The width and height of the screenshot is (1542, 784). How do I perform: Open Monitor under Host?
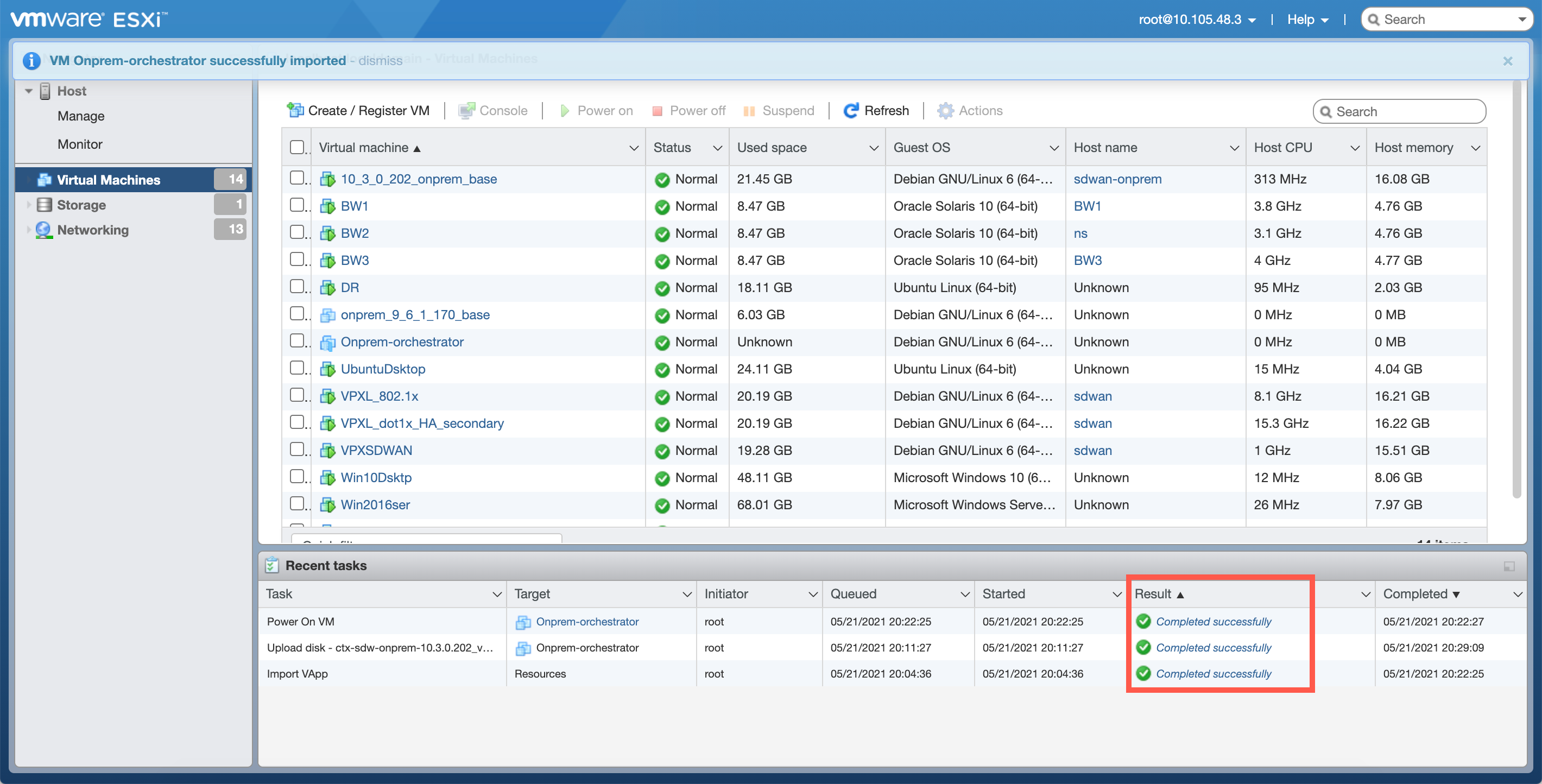pyautogui.click(x=80, y=144)
